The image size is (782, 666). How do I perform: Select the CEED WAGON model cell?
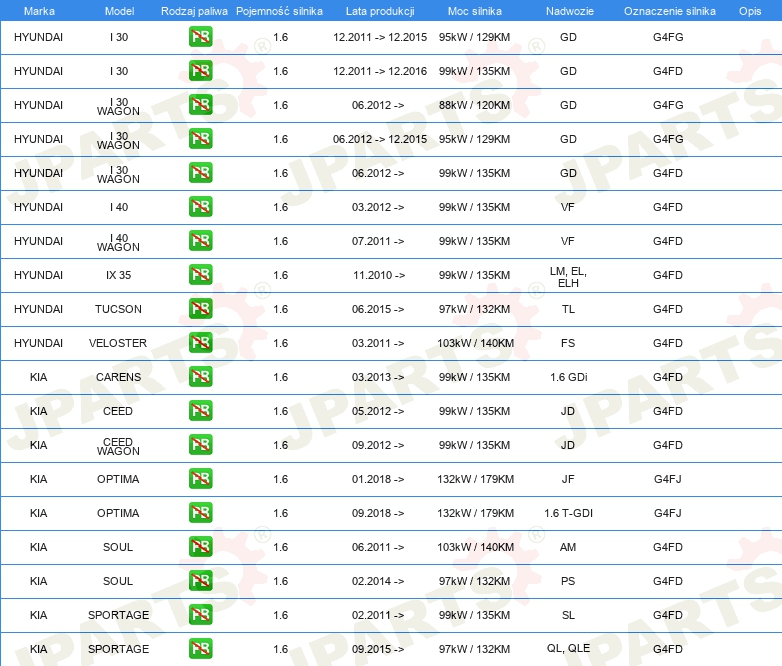click(118, 446)
